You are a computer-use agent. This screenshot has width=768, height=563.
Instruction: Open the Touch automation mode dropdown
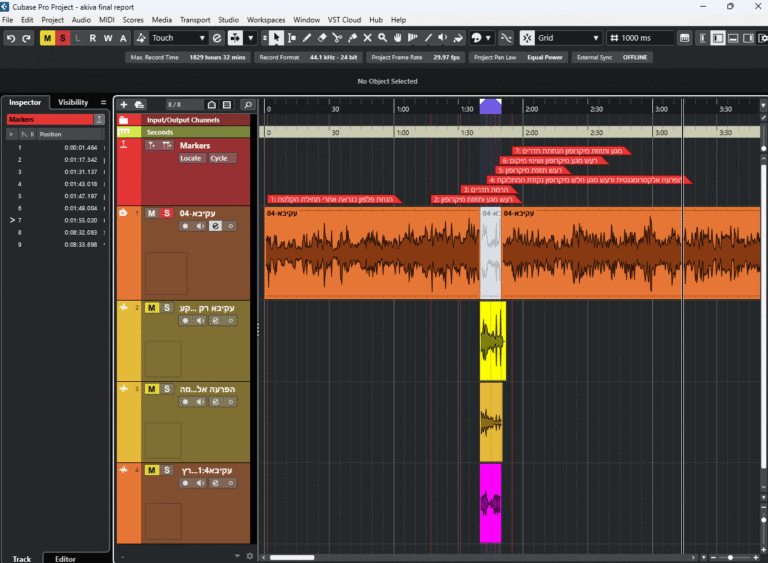[178, 38]
